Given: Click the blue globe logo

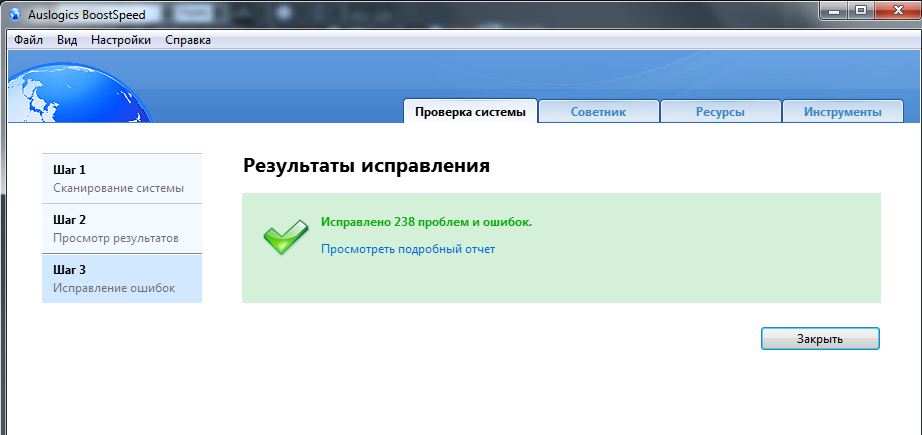Looking at the screenshot, I should [x=79, y=93].
